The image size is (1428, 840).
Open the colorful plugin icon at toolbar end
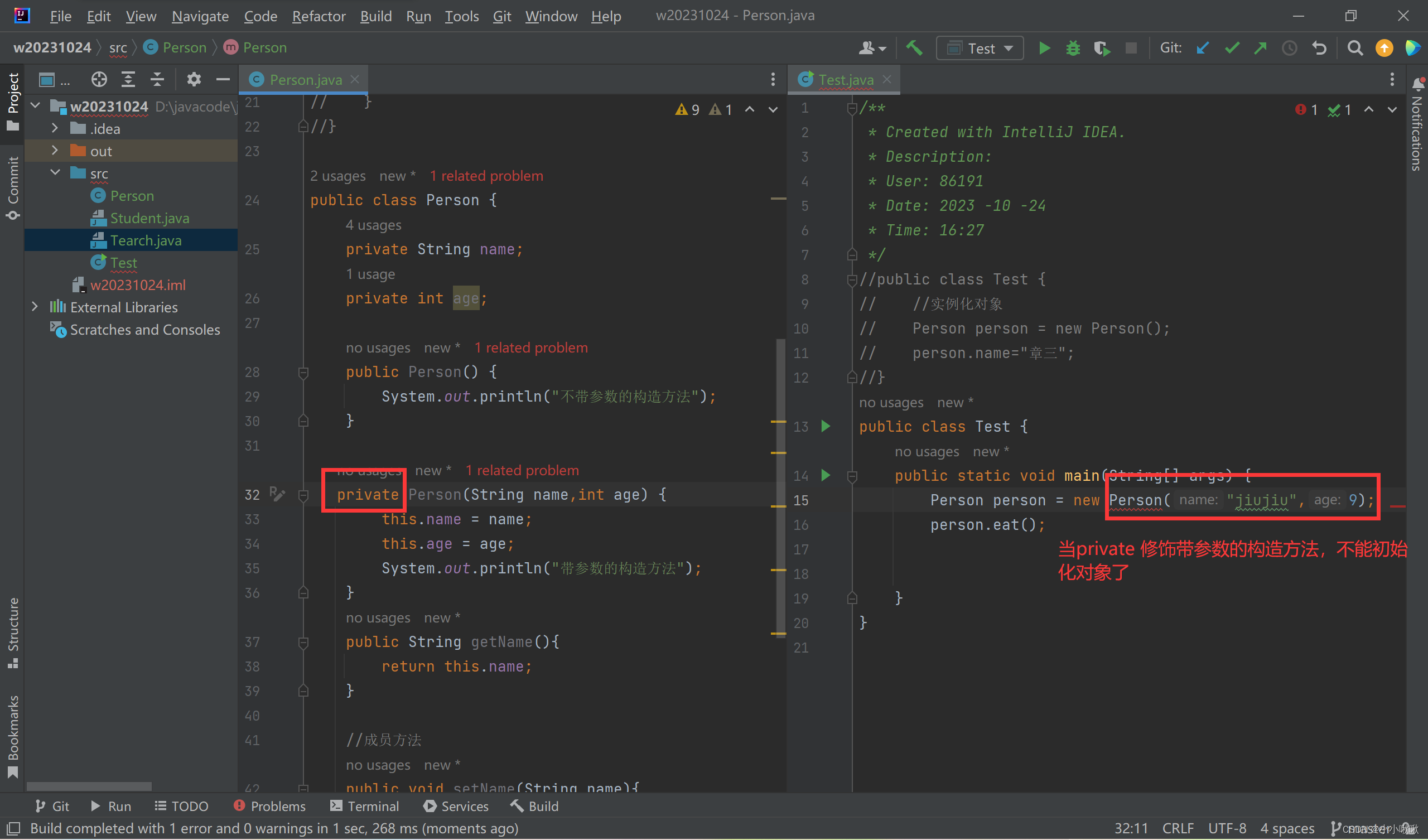[x=1413, y=48]
